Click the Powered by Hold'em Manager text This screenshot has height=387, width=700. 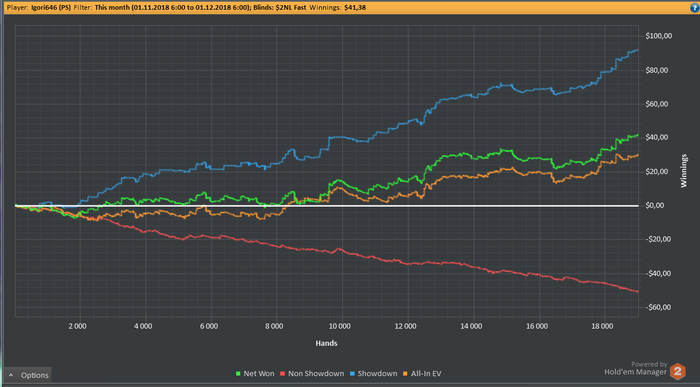[x=636, y=368]
